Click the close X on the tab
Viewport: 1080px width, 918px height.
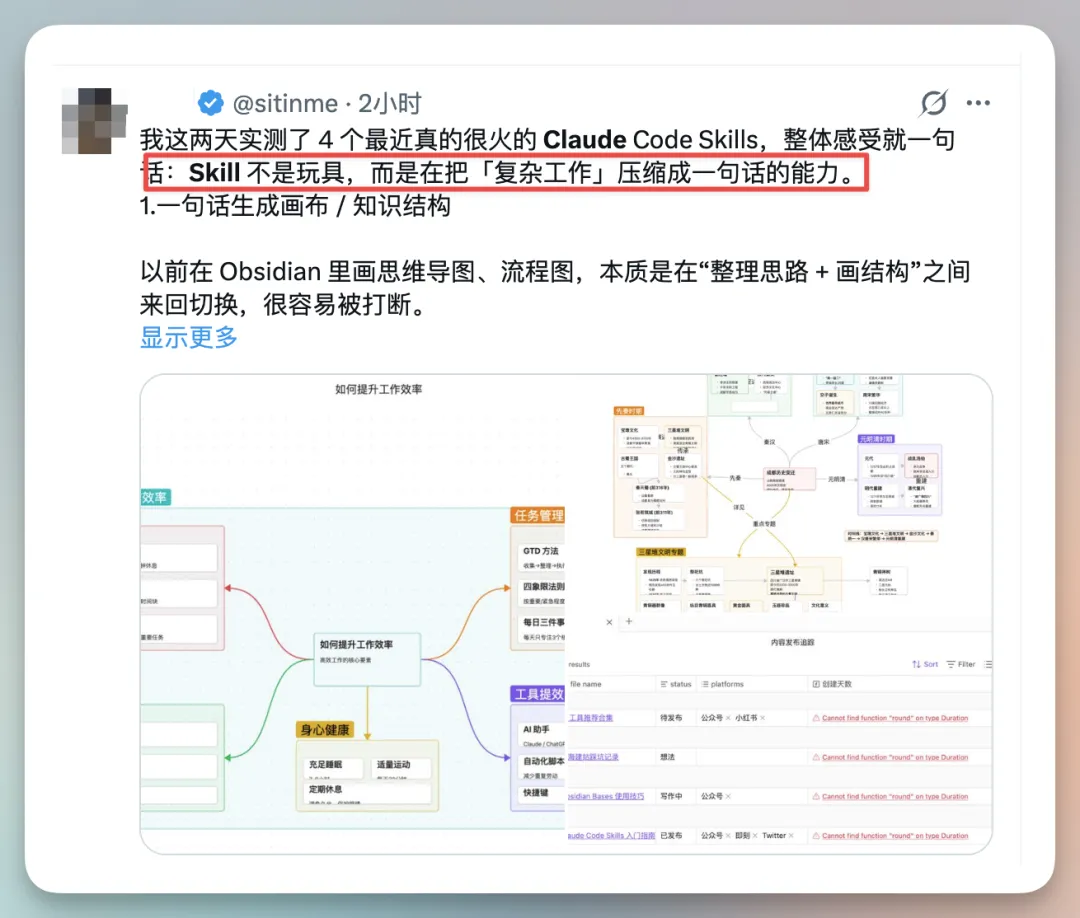[x=610, y=622]
